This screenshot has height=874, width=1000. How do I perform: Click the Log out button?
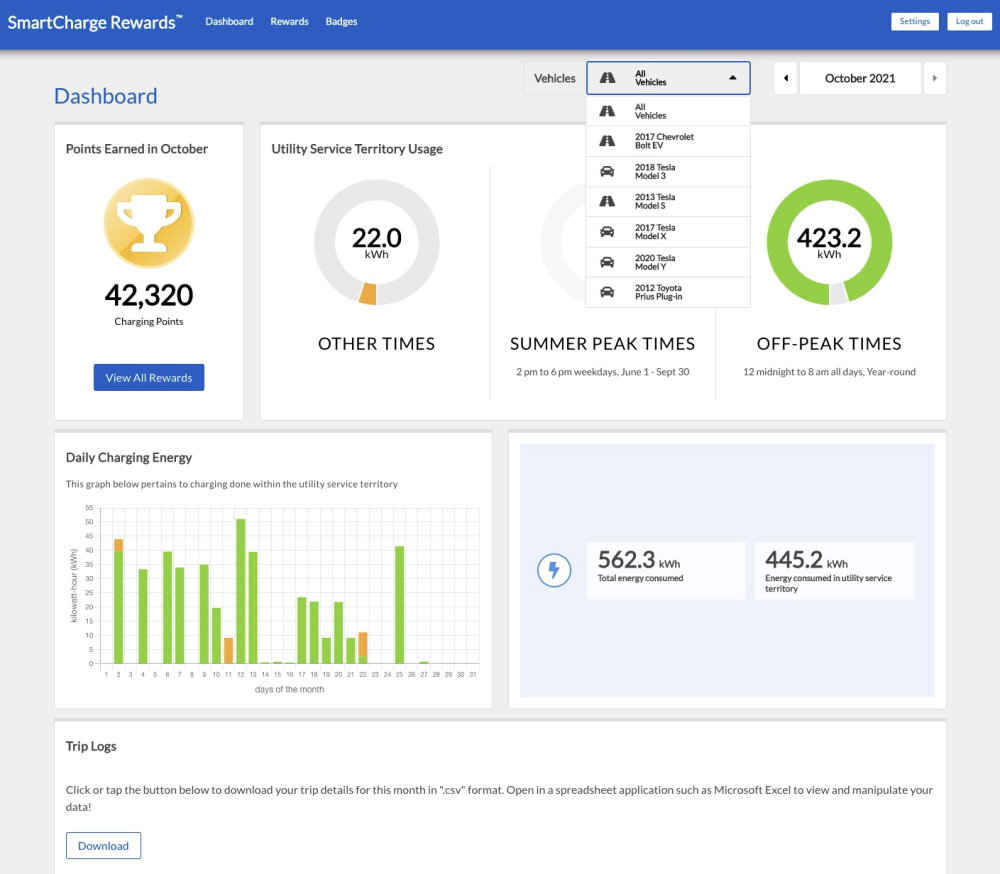(x=969, y=21)
